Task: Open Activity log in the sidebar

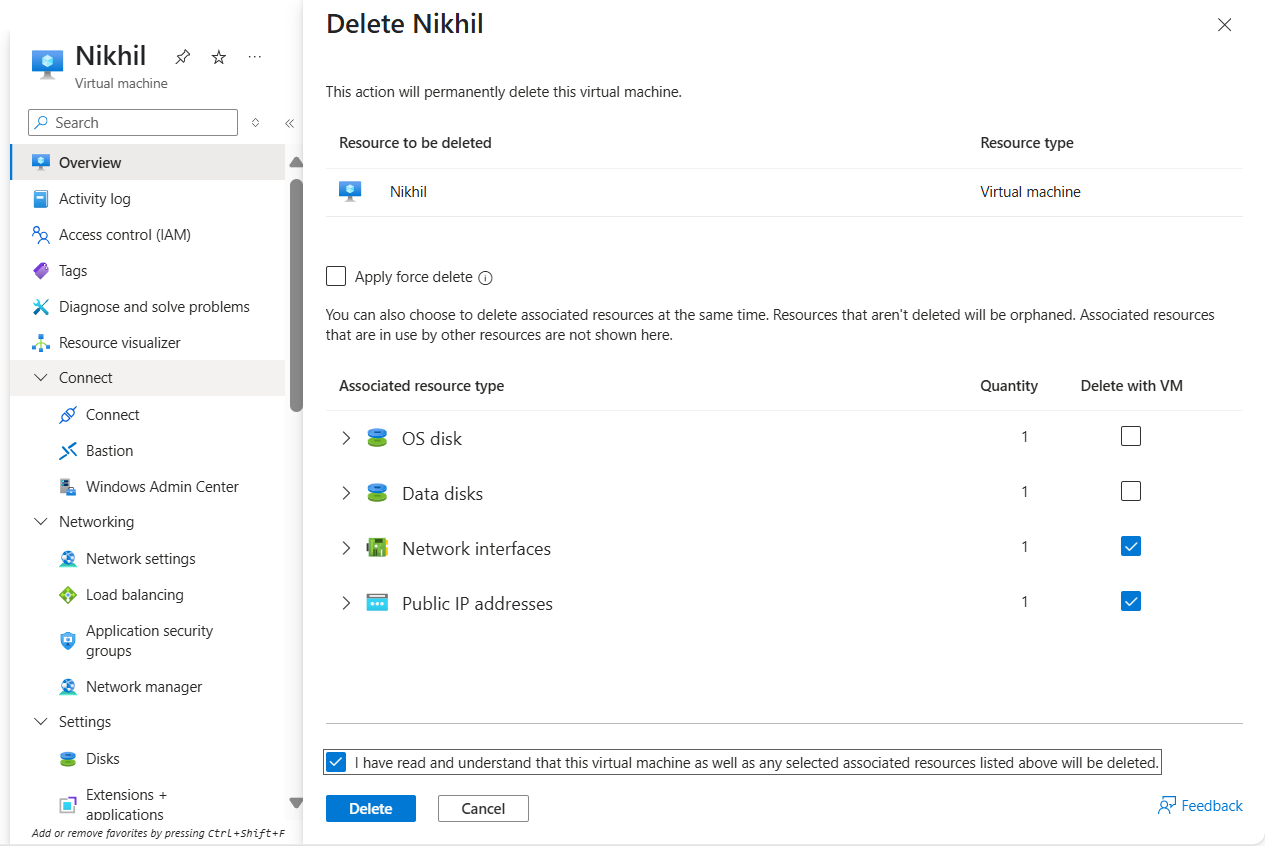Action: (148, 199)
